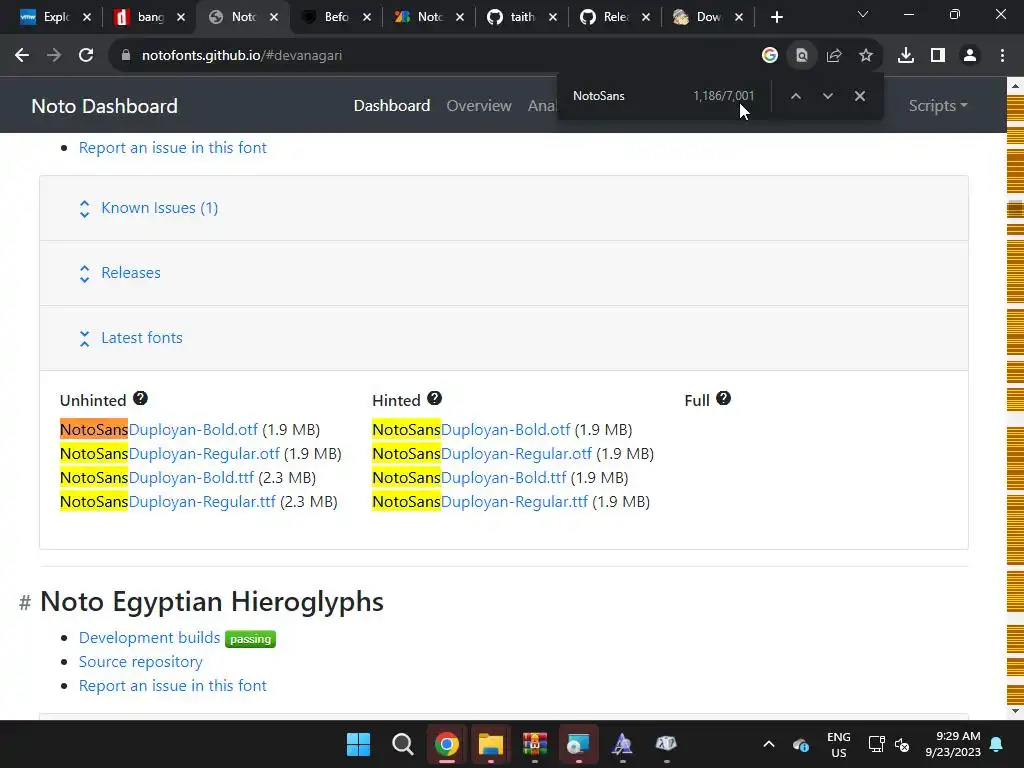This screenshot has height=768, width=1024.
Task: Bookmark this tab with star icon
Action: 866,56
